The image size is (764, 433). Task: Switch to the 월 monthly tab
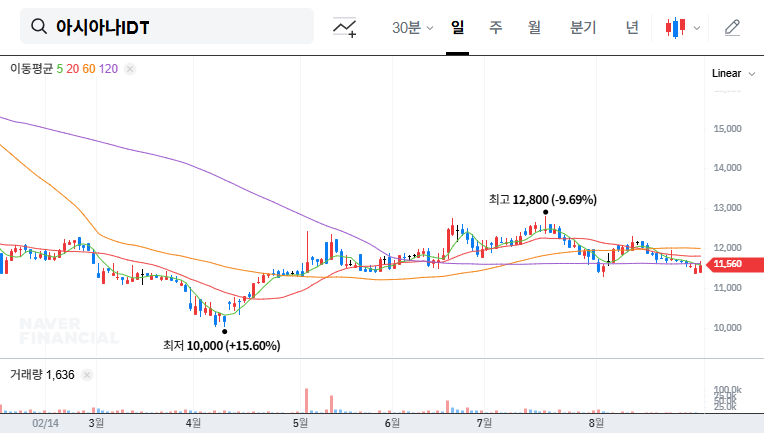click(x=534, y=27)
